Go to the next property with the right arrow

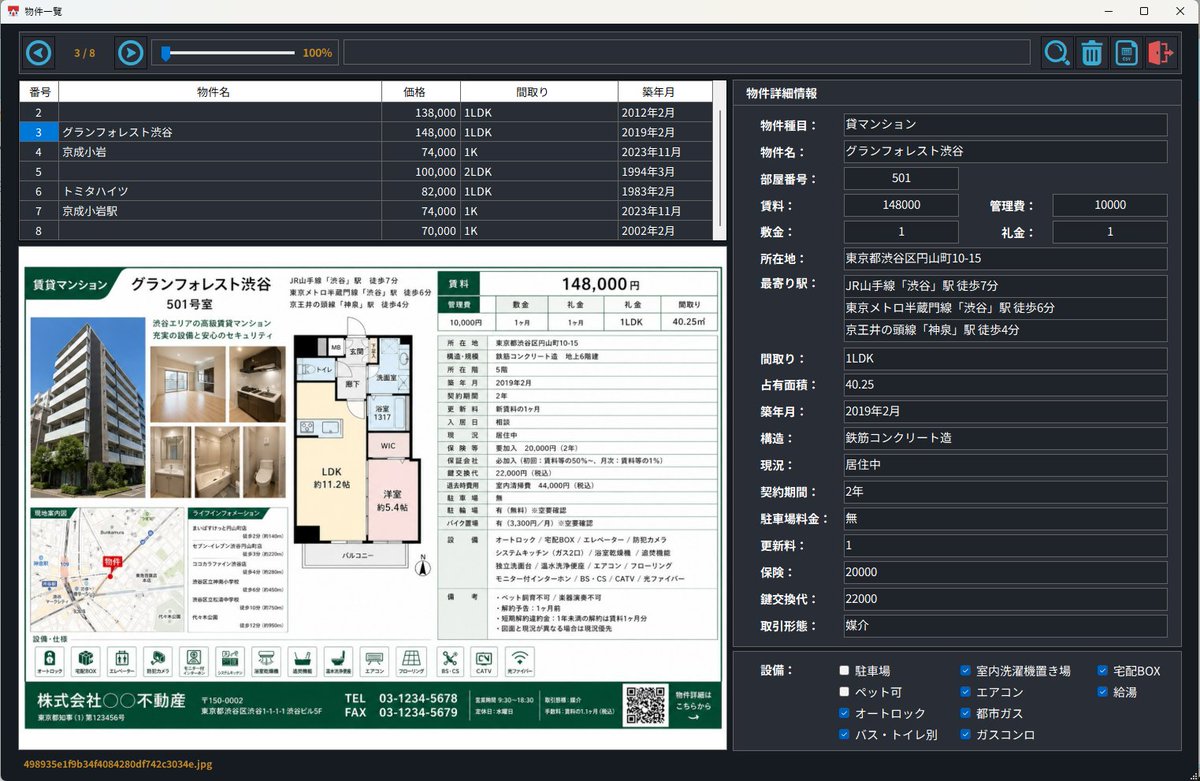coord(131,52)
